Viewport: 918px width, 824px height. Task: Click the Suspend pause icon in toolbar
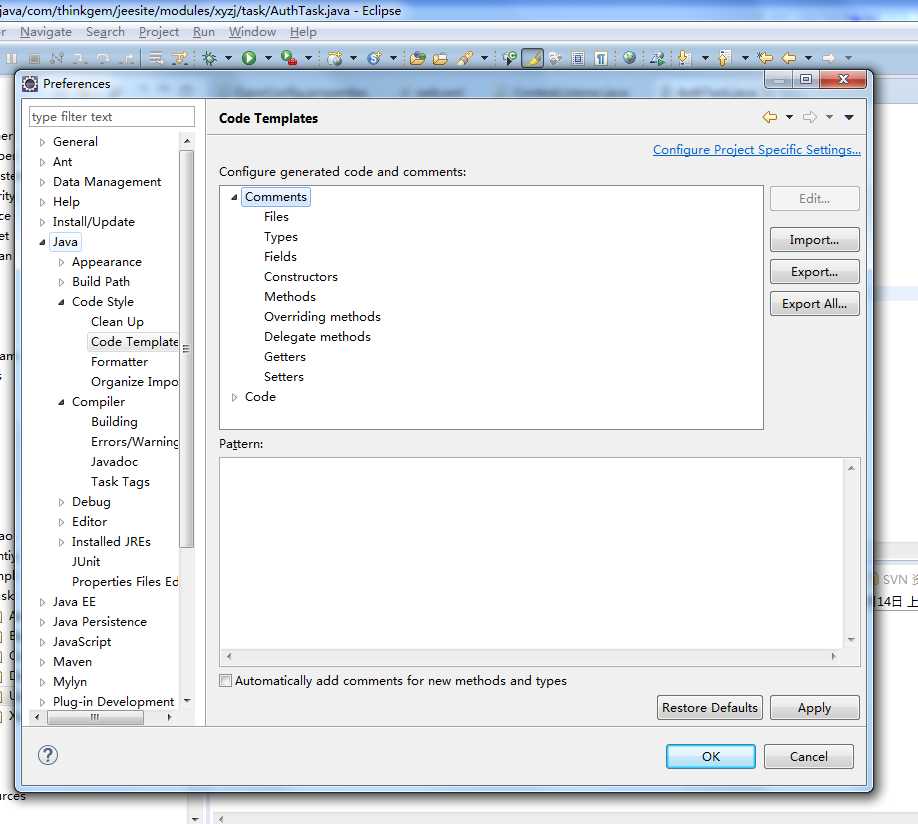[x=12, y=57]
